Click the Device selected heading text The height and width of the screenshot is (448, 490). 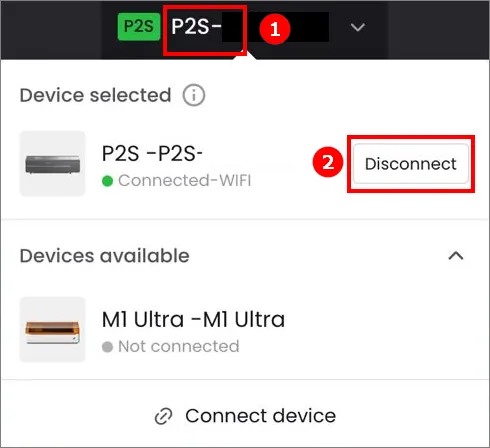pyautogui.click(x=96, y=95)
